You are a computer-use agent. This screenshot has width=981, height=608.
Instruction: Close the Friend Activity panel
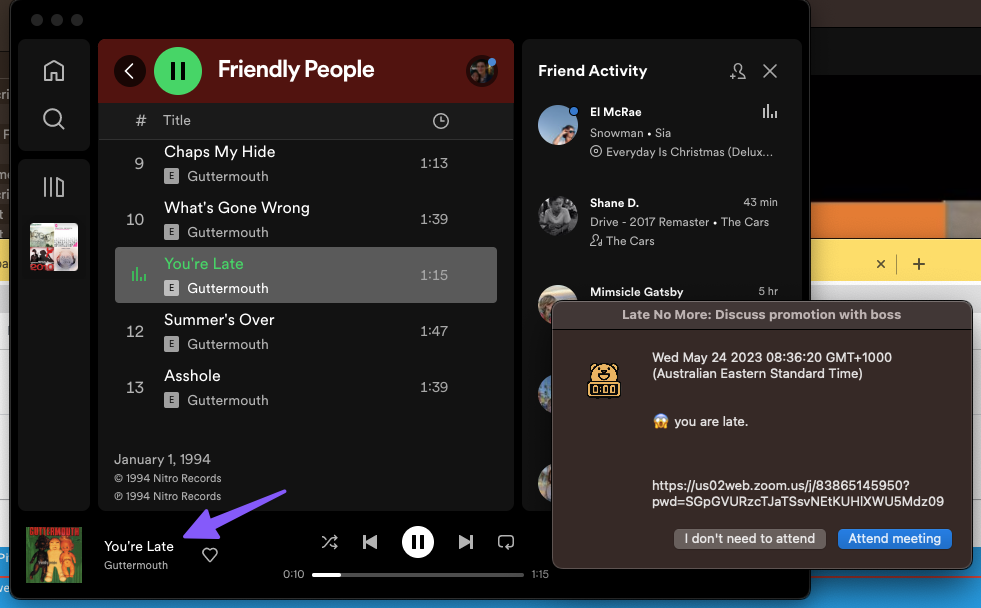pyautogui.click(x=770, y=71)
